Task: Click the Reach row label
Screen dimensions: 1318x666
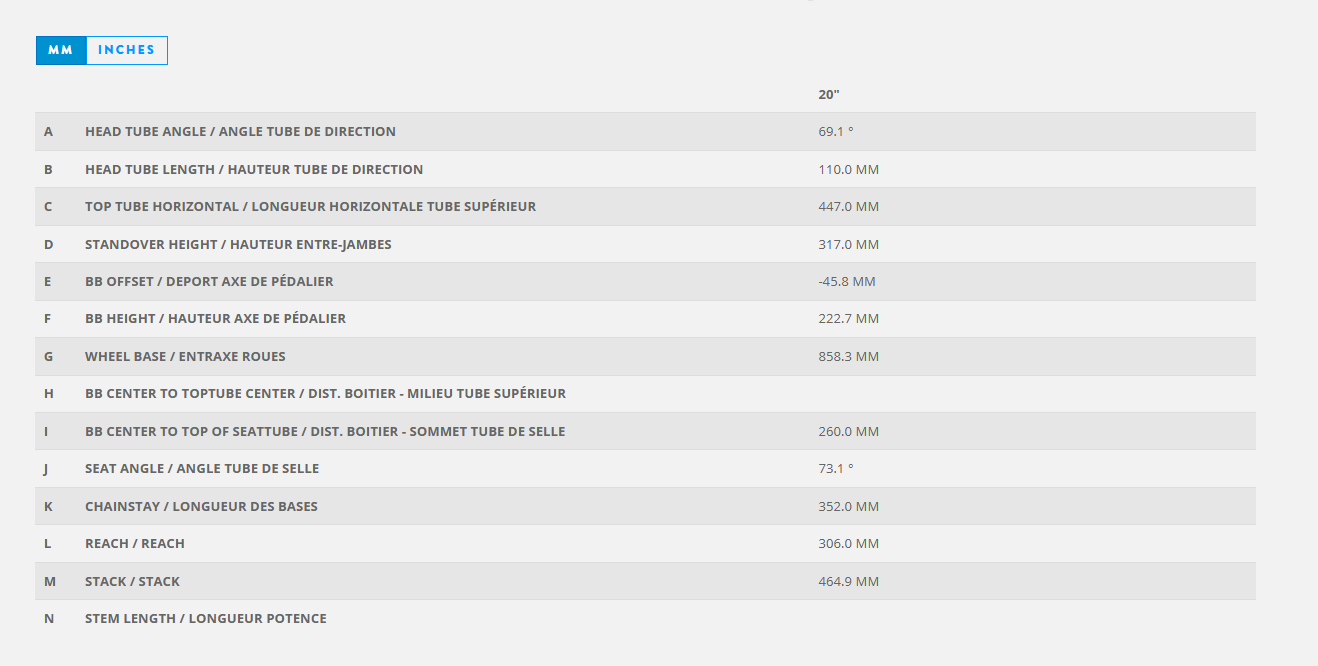Action: (x=135, y=544)
